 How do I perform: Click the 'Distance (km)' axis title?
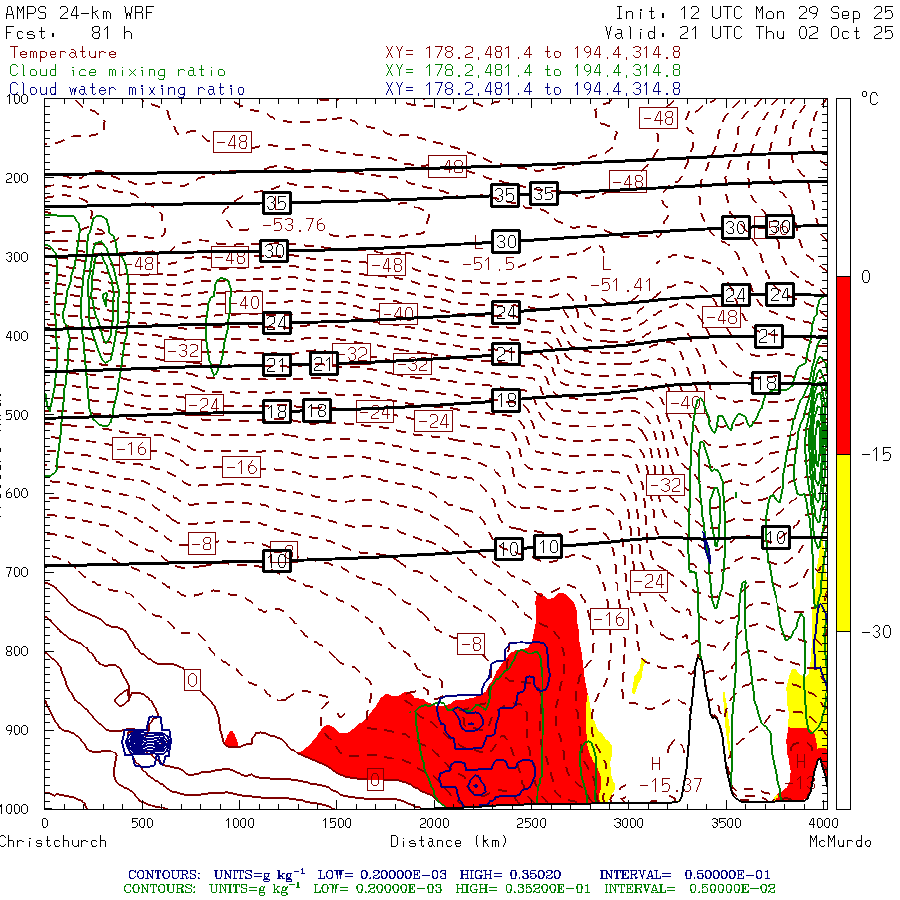tap(449, 842)
